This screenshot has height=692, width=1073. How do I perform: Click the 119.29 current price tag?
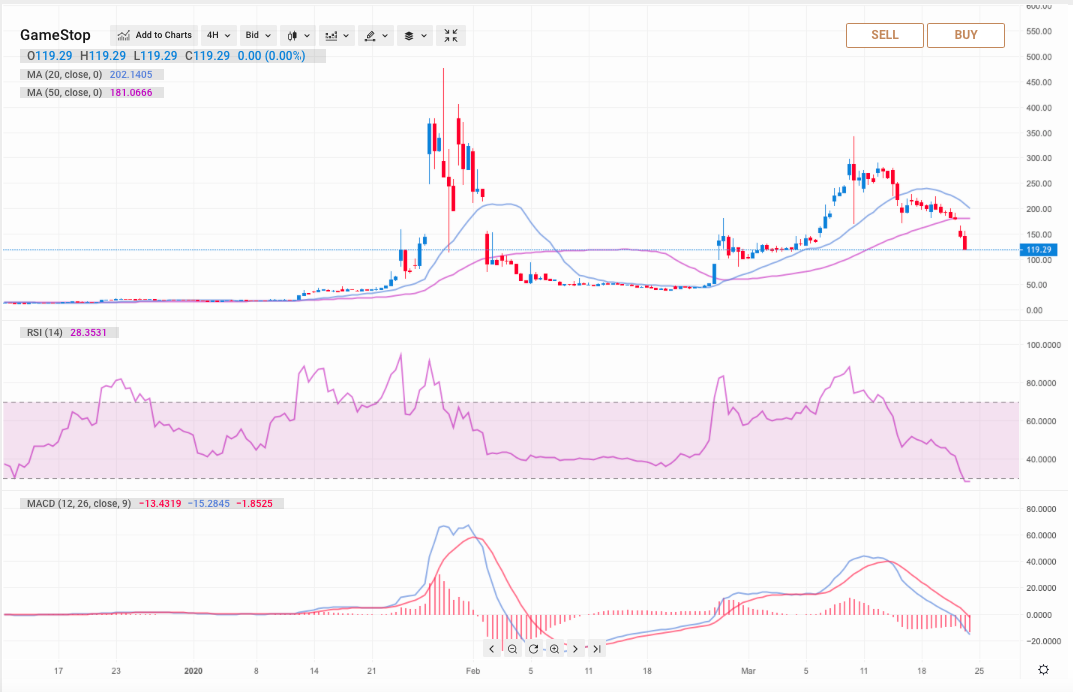point(1039,250)
